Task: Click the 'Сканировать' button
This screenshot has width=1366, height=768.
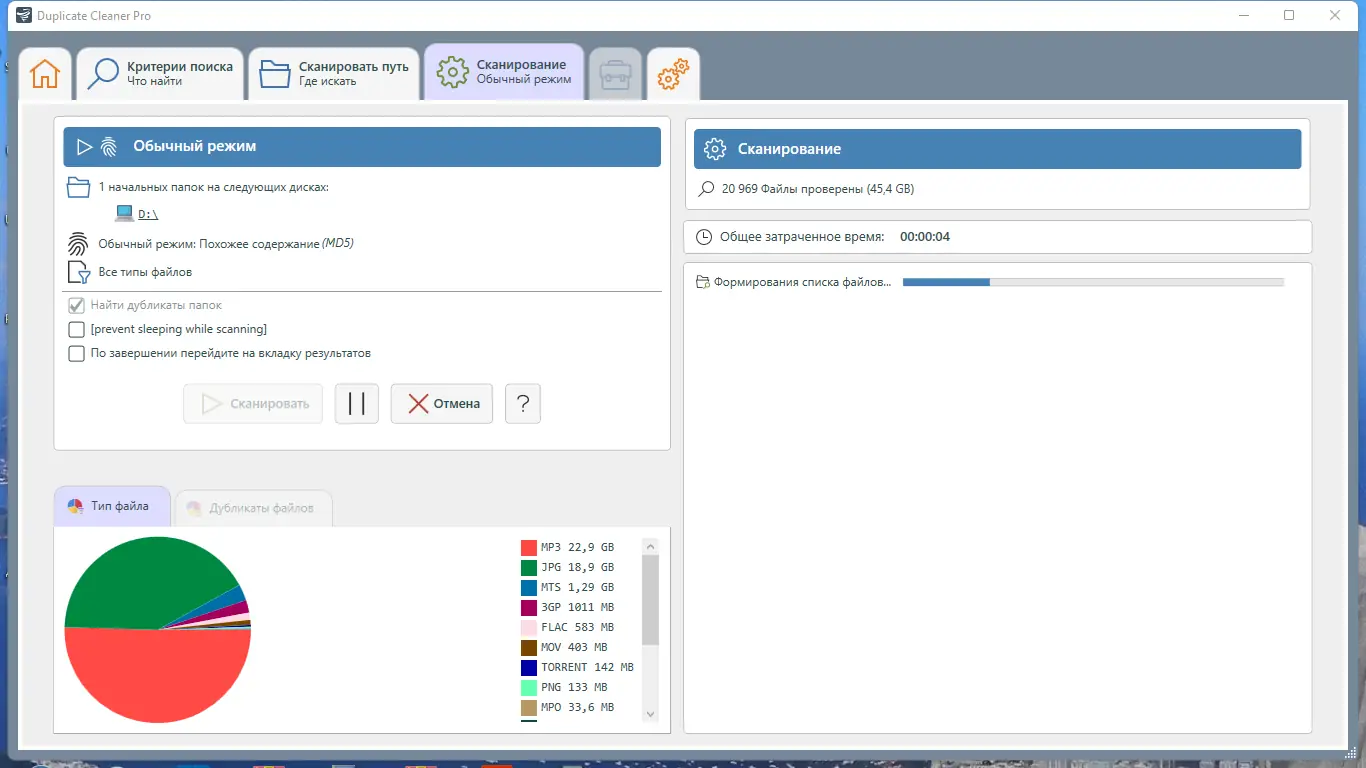Action: (253, 404)
